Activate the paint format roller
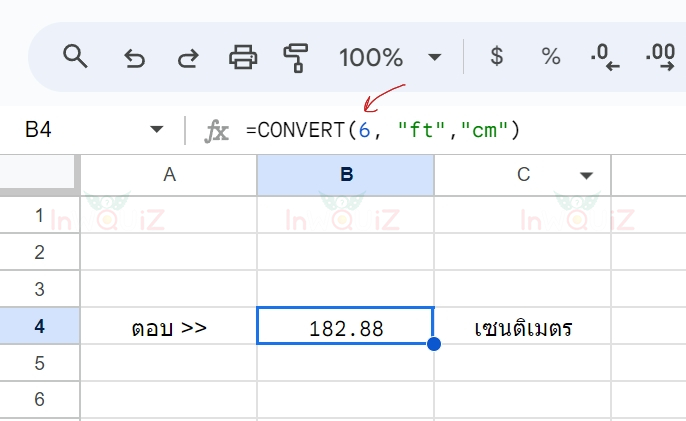Screen dimensions: 686x421 point(296,58)
